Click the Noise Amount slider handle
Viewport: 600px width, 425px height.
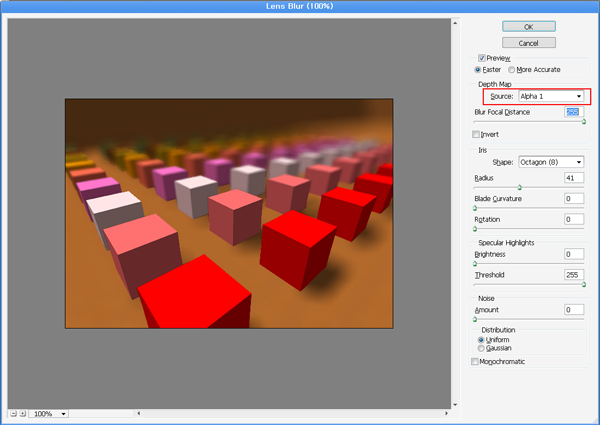[475, 319]
